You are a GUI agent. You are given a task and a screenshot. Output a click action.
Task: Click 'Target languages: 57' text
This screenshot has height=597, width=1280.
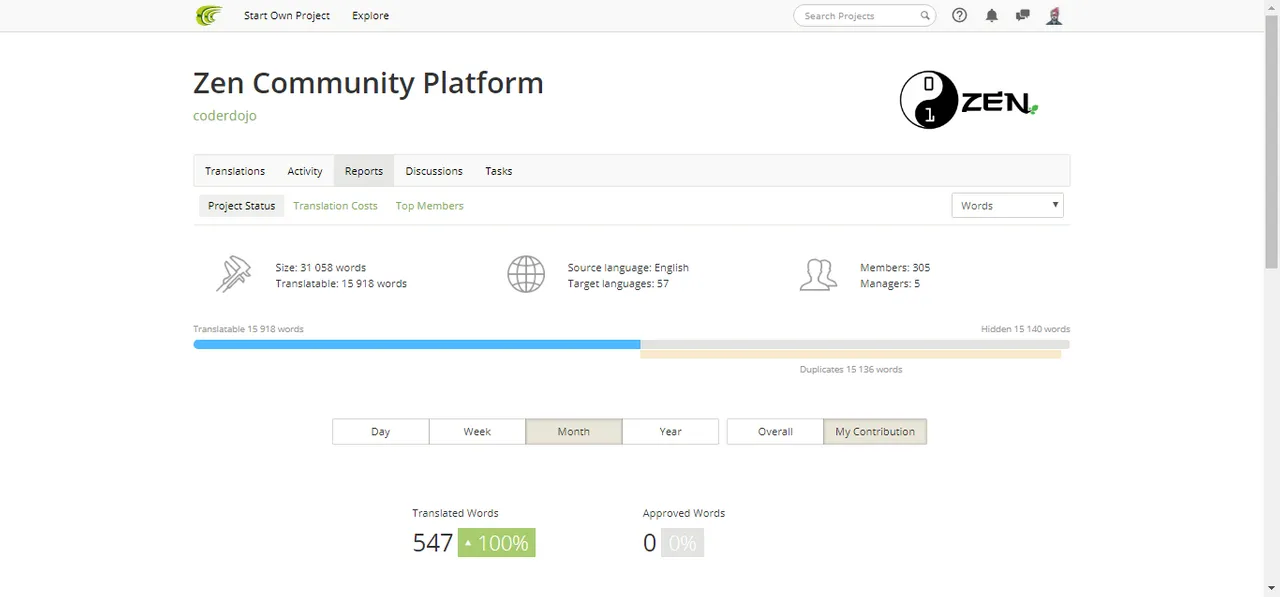(618, 284)
